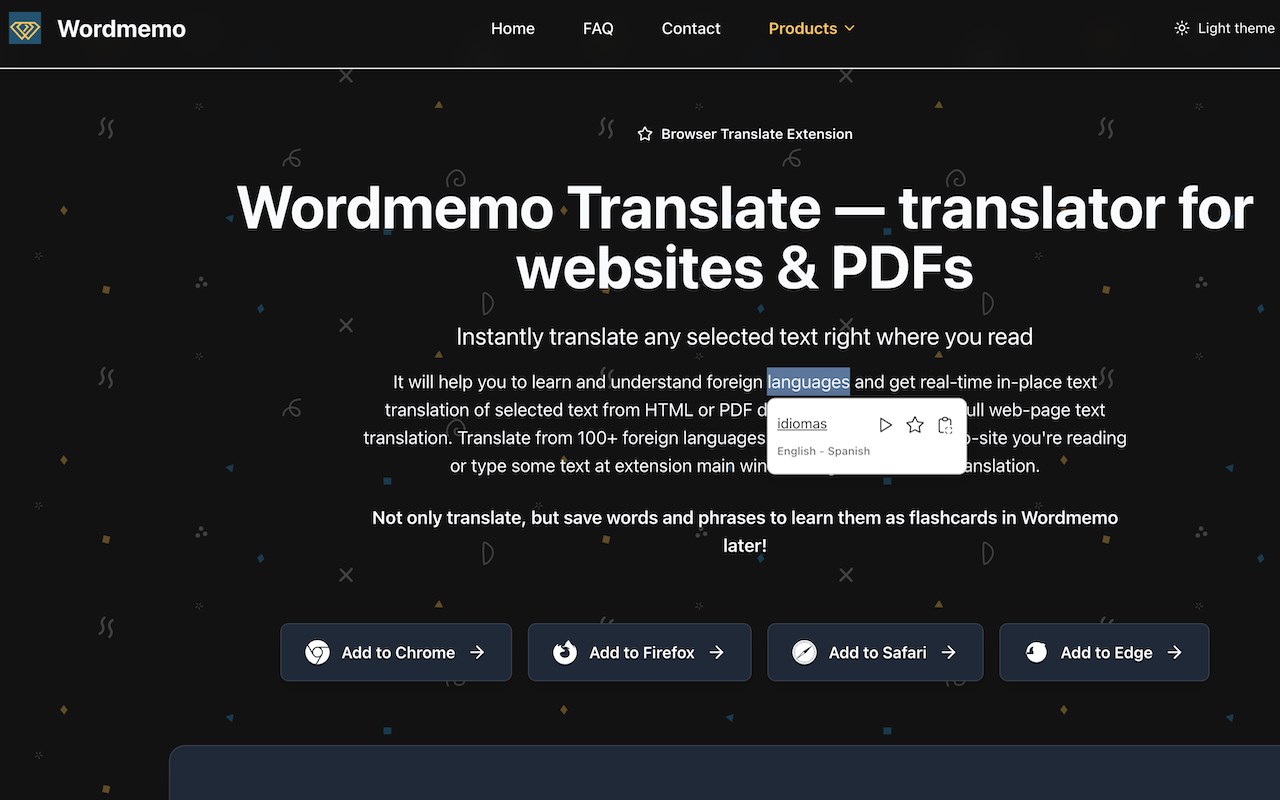Click the Add to Chrome button
The width and height of the screenshot is (1280, 800).
pyautogui.click(x=396, y=652)
